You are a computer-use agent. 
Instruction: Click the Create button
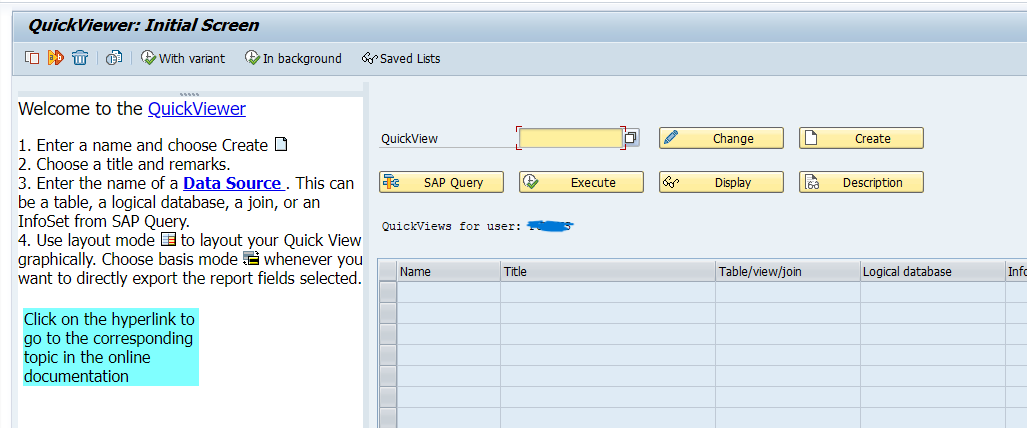861,138
